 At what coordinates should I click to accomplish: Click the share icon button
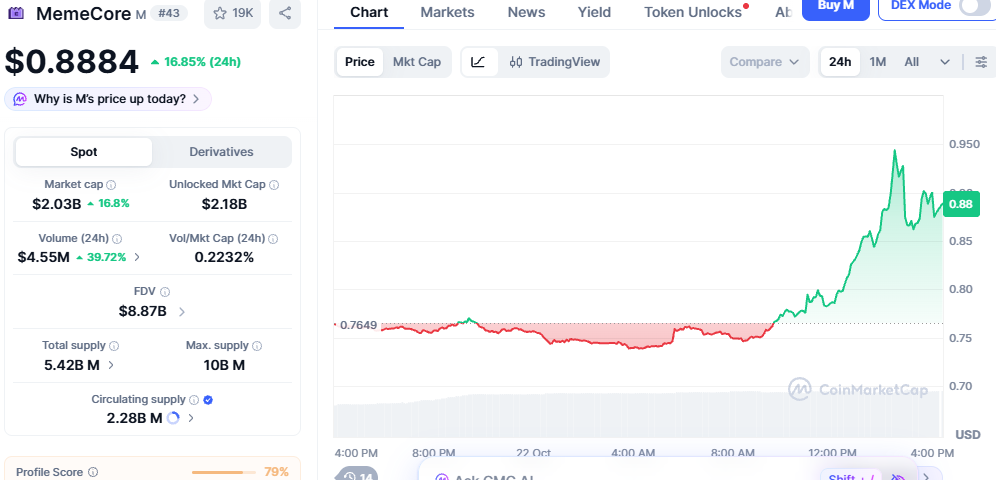click(285, 13)
